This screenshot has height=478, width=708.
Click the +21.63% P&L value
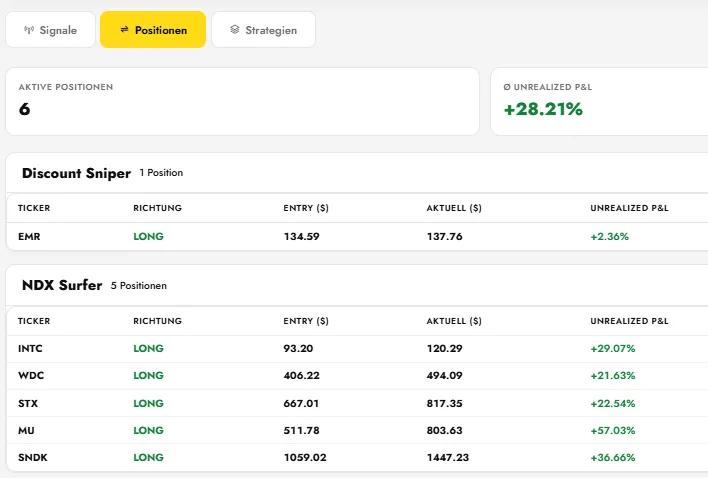pyautogui.click(x=613, y=376)
